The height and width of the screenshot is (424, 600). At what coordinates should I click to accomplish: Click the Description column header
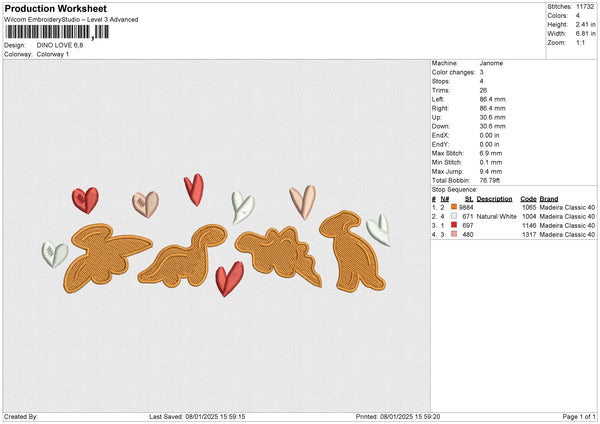[494, 199]
